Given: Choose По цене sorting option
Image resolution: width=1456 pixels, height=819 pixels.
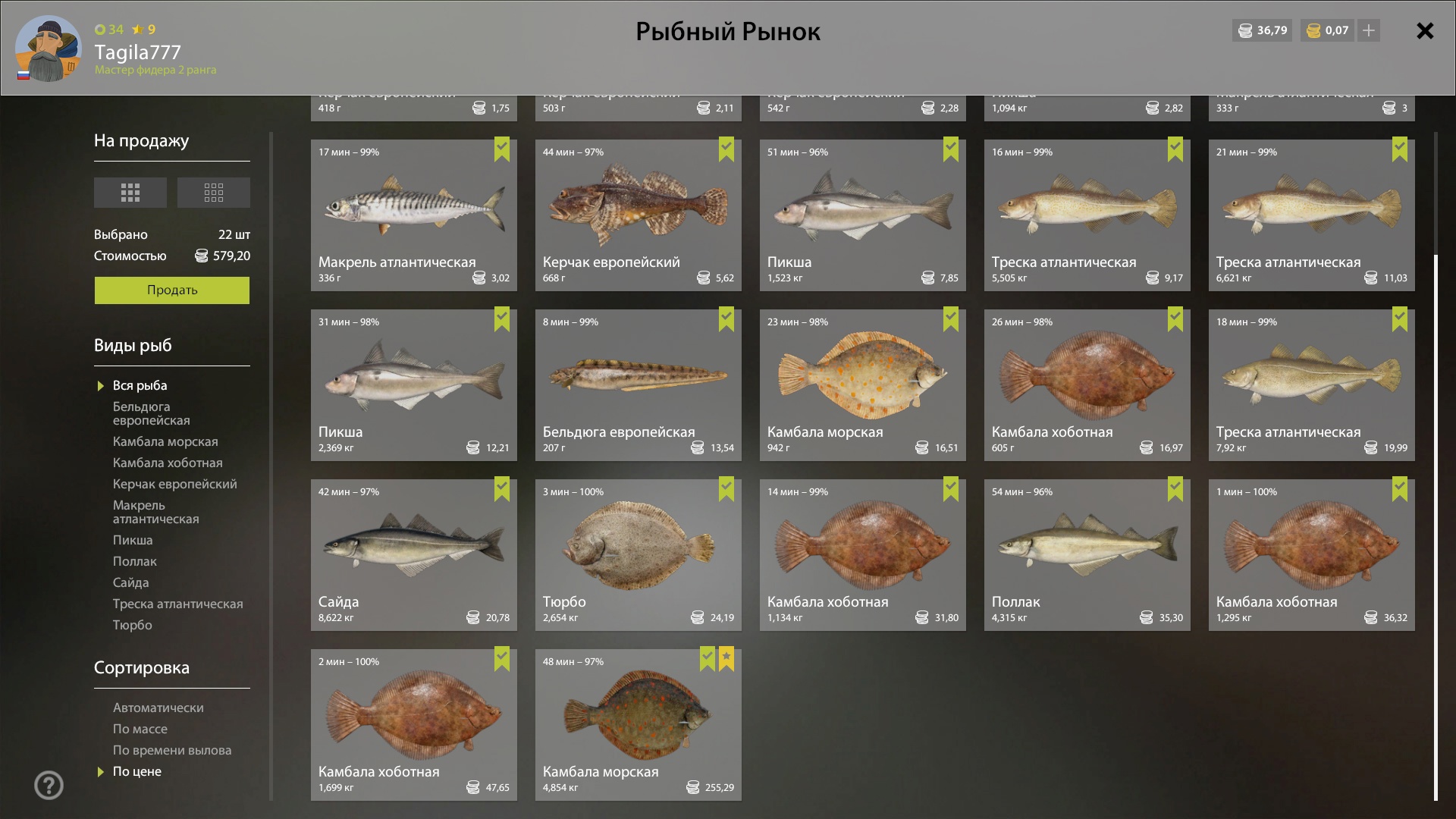Looking at the screenshot, I should (137, 771).
